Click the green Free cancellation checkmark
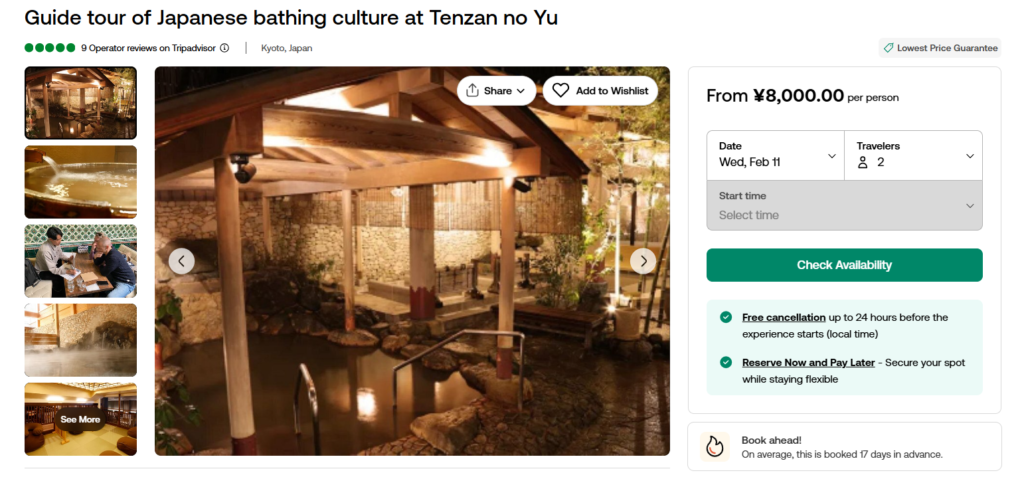The image size is (1024, 479). coord(726,317)
